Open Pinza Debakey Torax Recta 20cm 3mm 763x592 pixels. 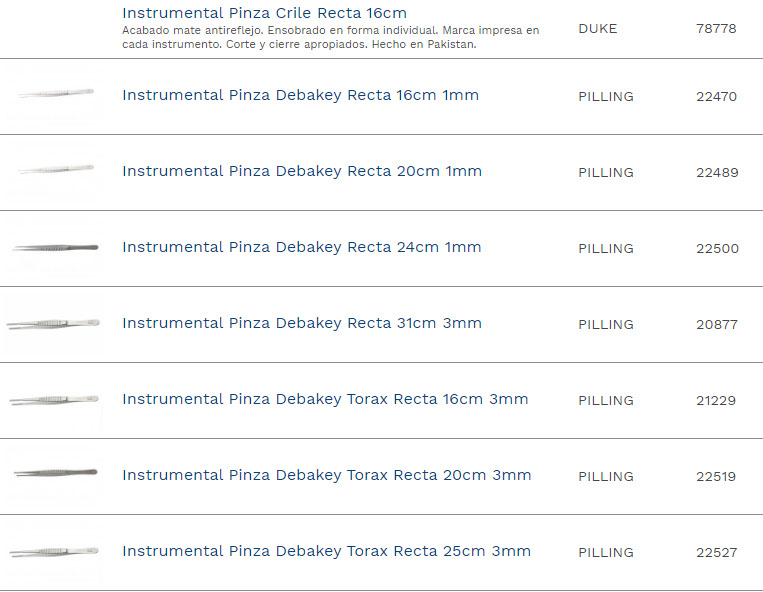[326, 476]
